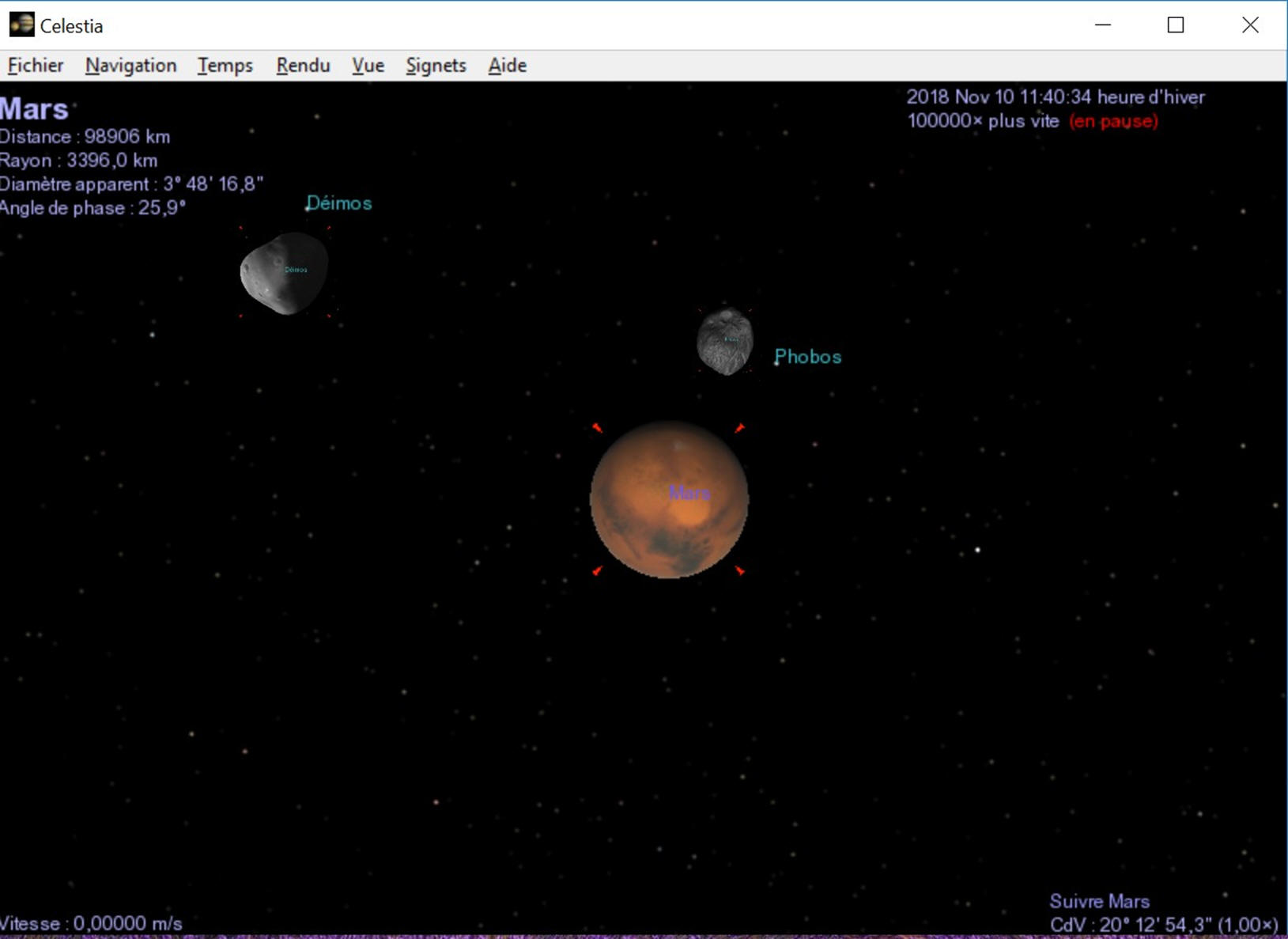Viewport: 1288px width, 939px height.
Task: Click the red '(en pause)' indicator
Action: (1113, 121)
